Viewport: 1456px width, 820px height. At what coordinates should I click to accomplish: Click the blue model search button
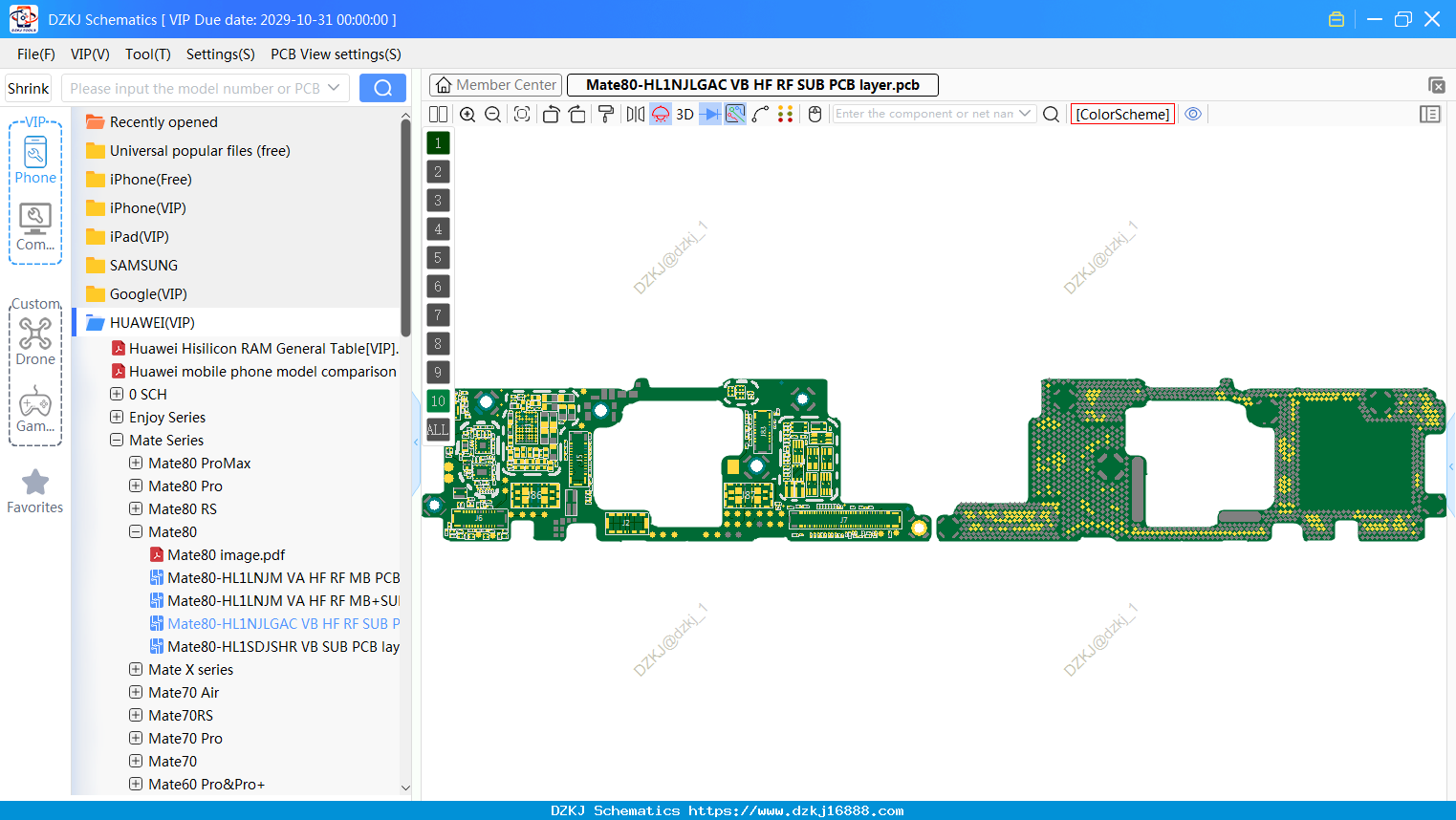click(382, 88)
